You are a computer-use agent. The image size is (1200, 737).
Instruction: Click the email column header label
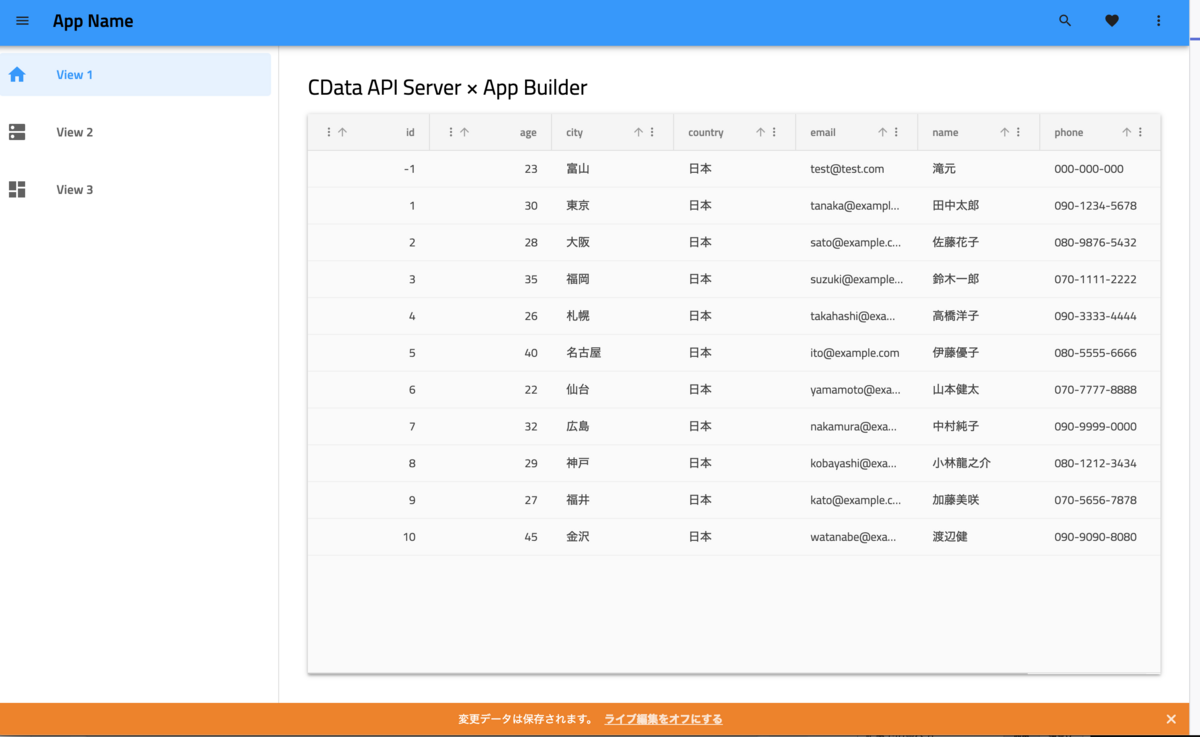(x=823, y=132)
